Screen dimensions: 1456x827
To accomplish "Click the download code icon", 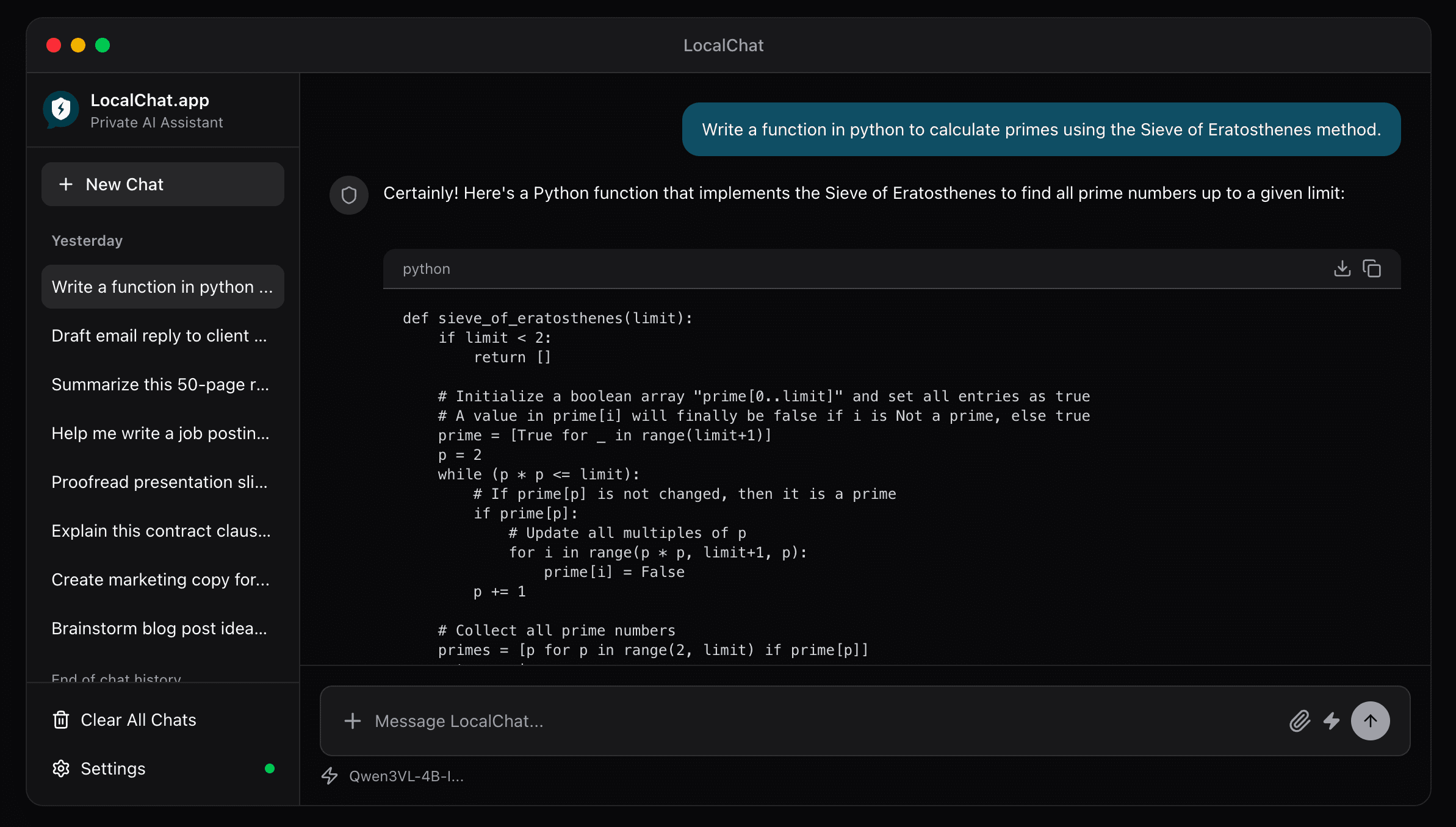I will click(1342, 268).
